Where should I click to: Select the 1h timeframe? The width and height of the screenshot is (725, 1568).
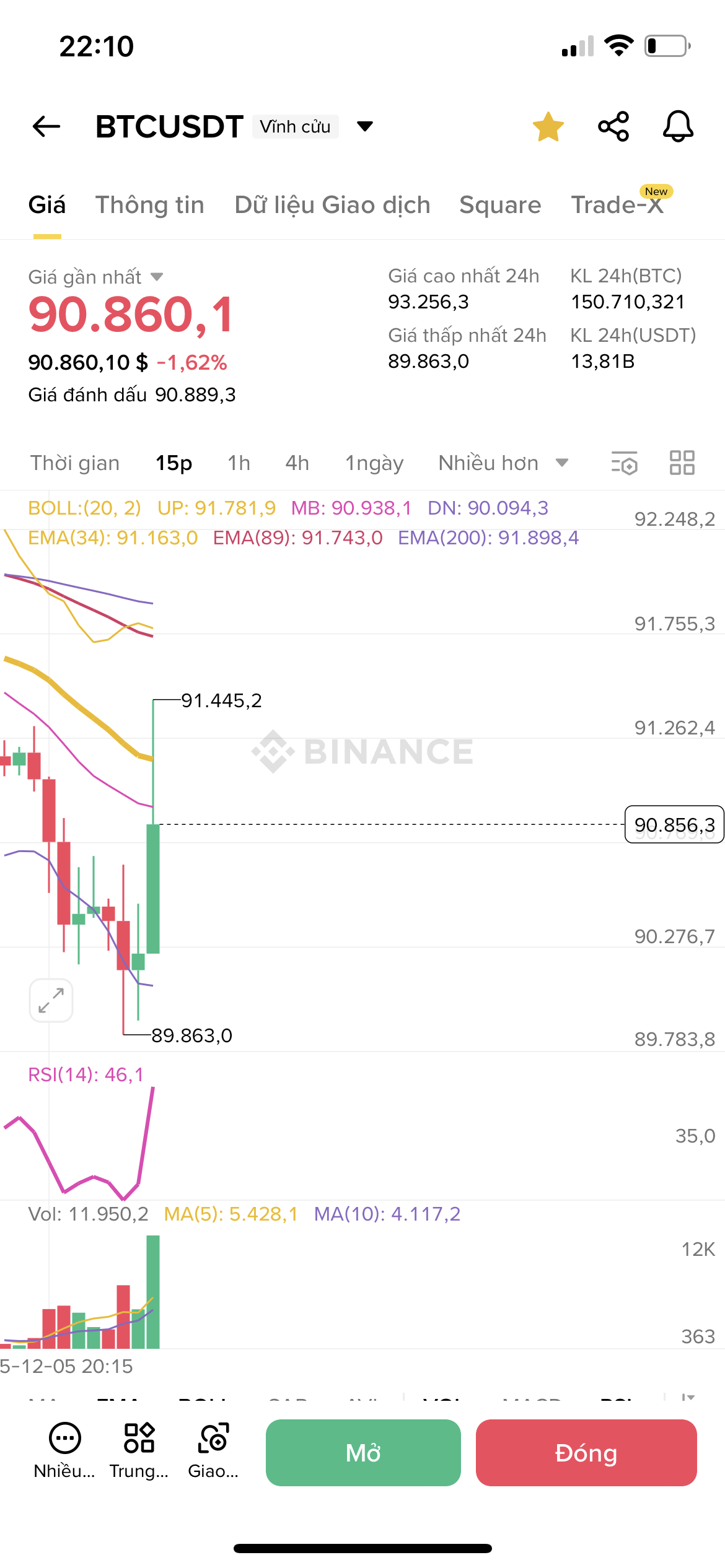coord(239,463)
